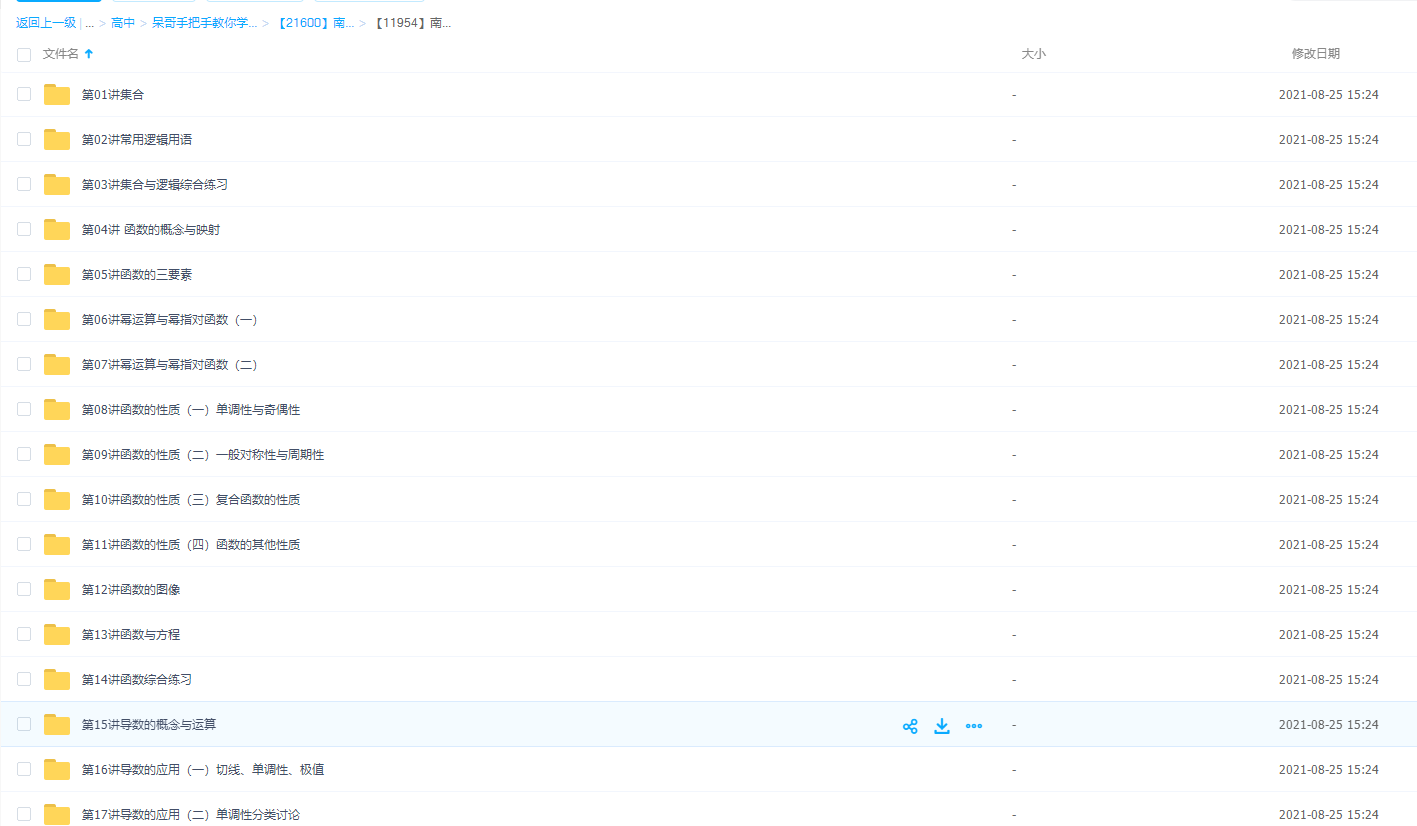Click share icon for 第15讲导数的概念与运算
Viewport: 1417px width, 826px height.
[910, 726]
